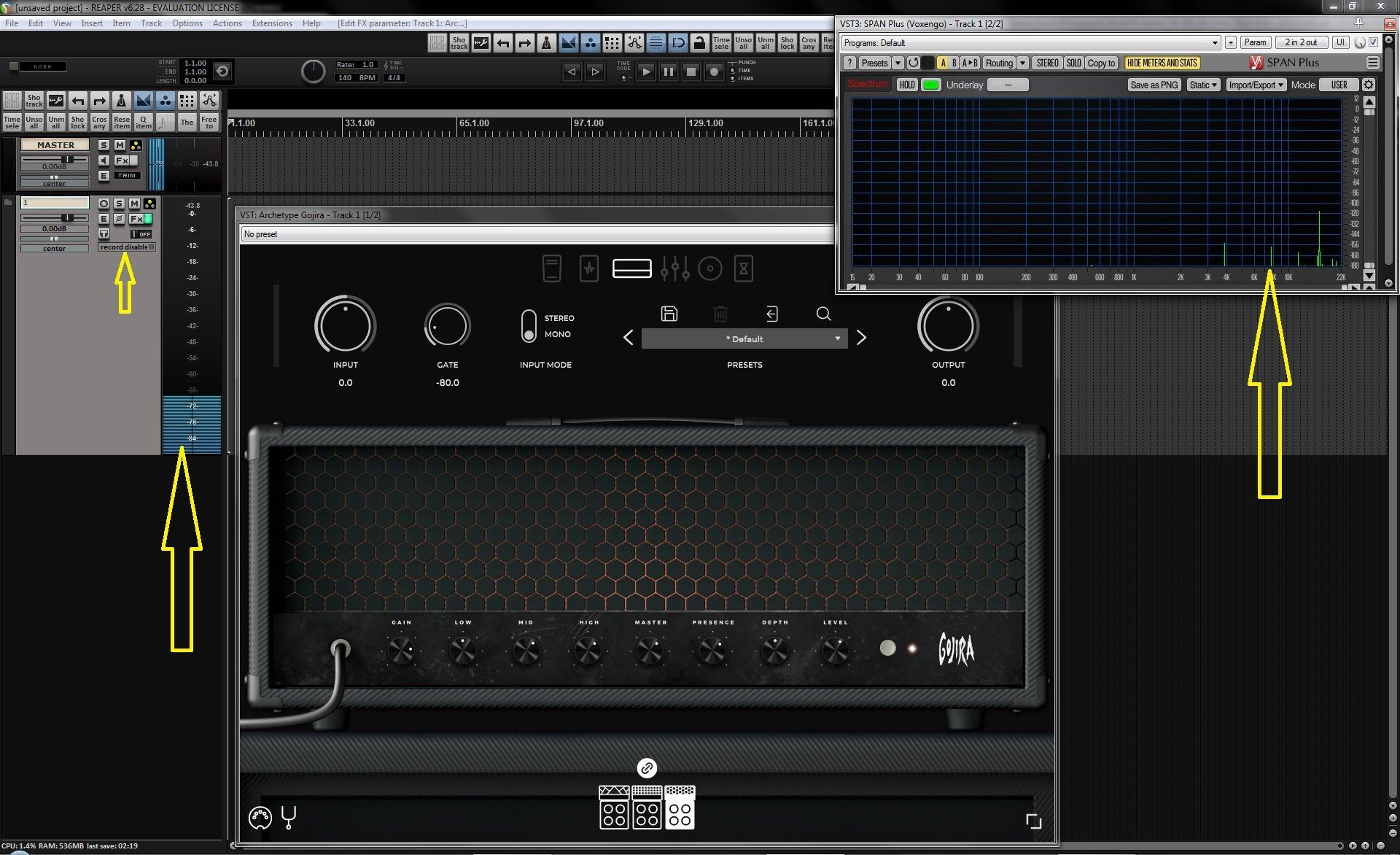
Task: Open the preset search magnifier icon
Action: point(823,314)
